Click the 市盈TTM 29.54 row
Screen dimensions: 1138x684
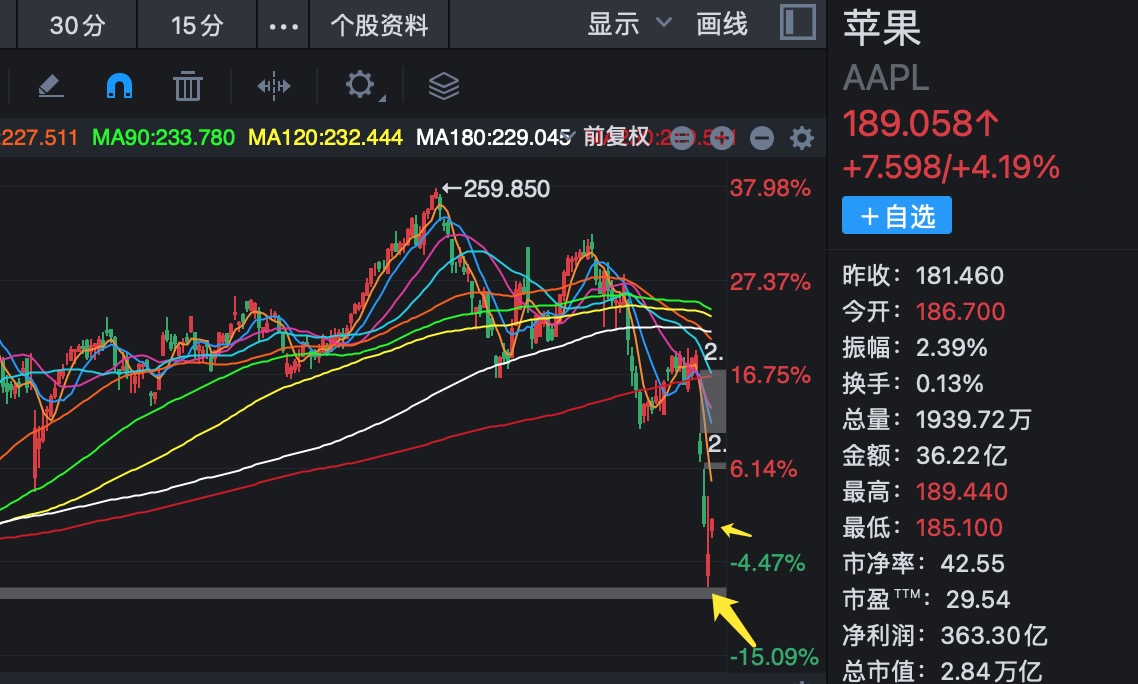[x=925, y=600]
